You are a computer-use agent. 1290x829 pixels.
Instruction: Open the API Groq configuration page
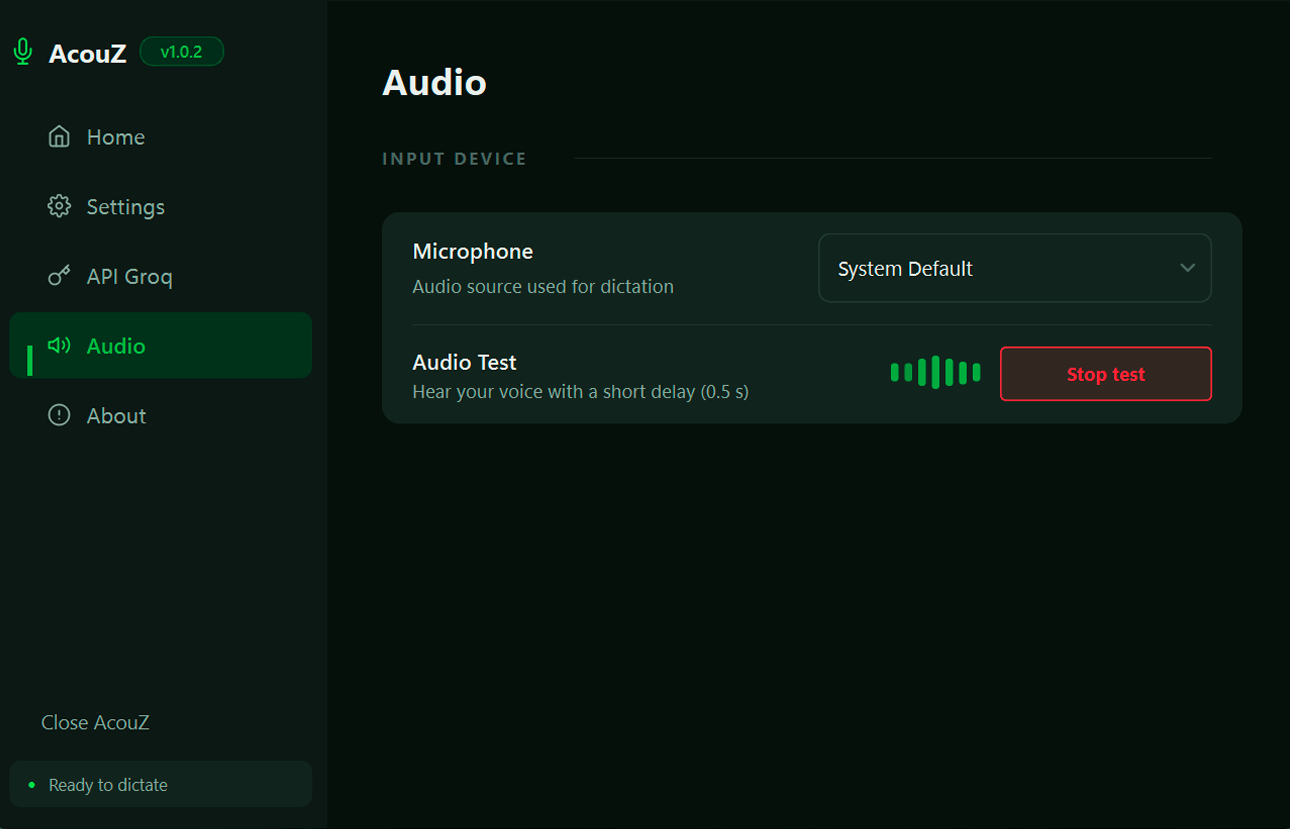coord(130,276)
